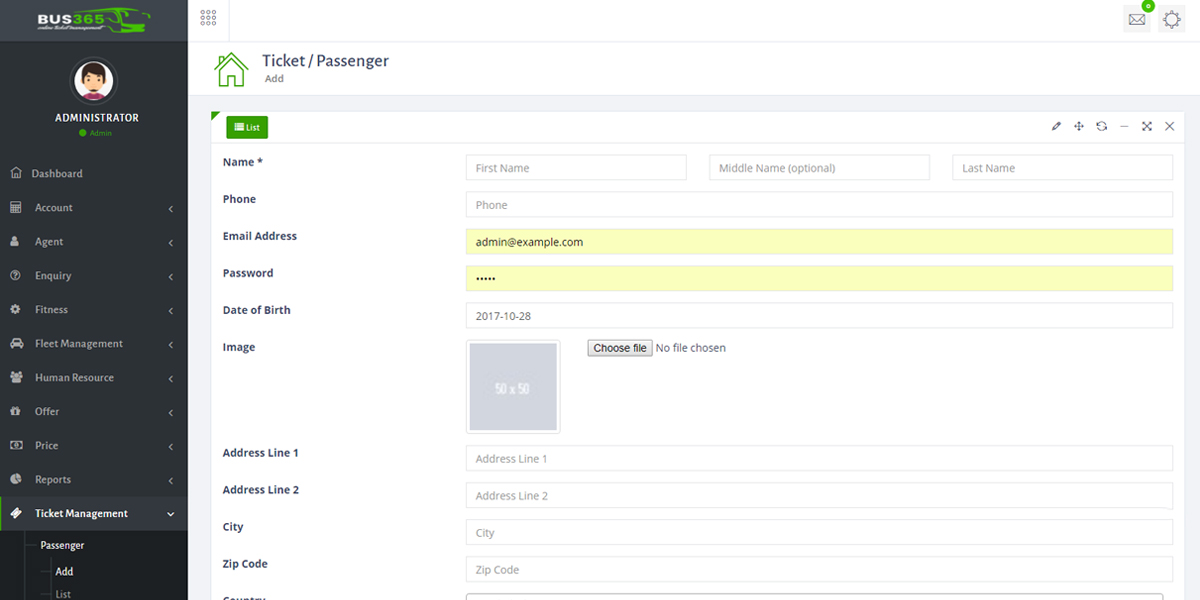The image size is (1200, 600).
Task: Click the Choose file button for Image
Action: coord(619,347)
